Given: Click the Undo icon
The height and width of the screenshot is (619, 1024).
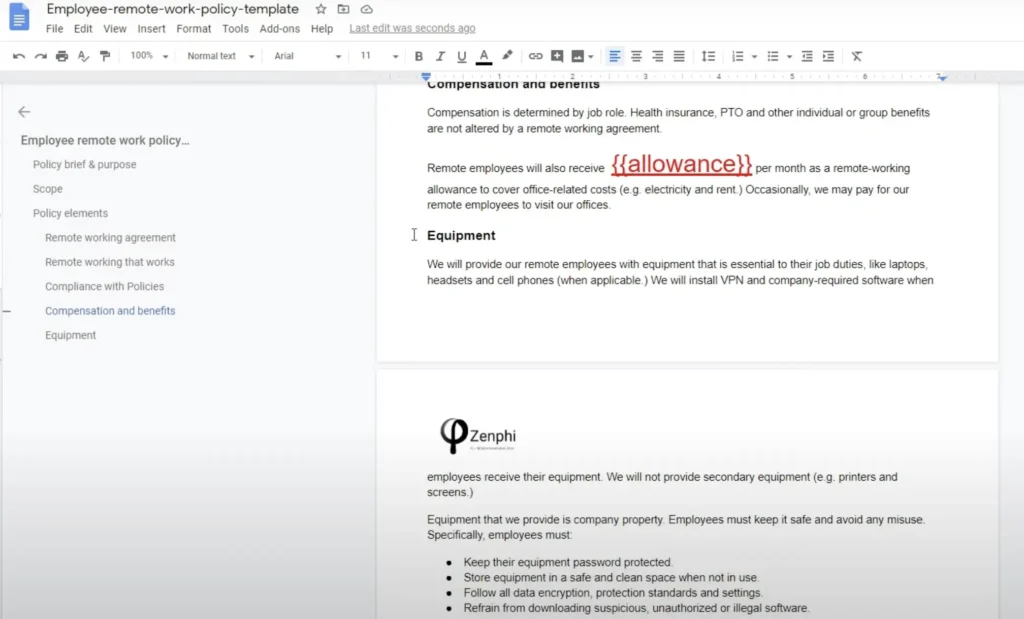Looking at the screenshot, I should [19, 56].
